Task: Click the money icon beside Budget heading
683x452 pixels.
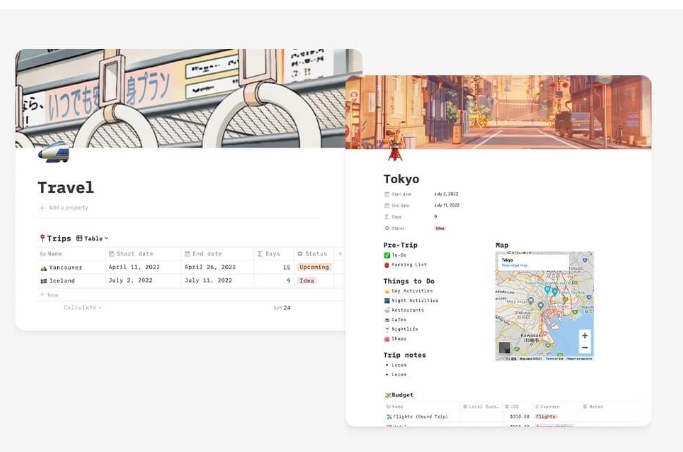Action: (388, 395)
